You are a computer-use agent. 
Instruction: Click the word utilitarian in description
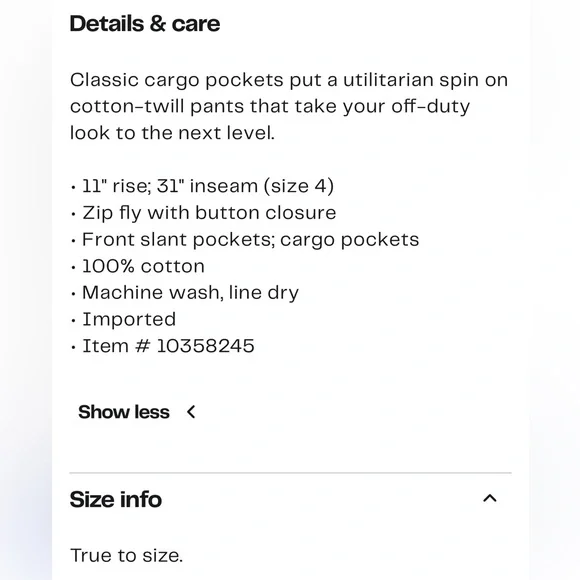point(388,80)
